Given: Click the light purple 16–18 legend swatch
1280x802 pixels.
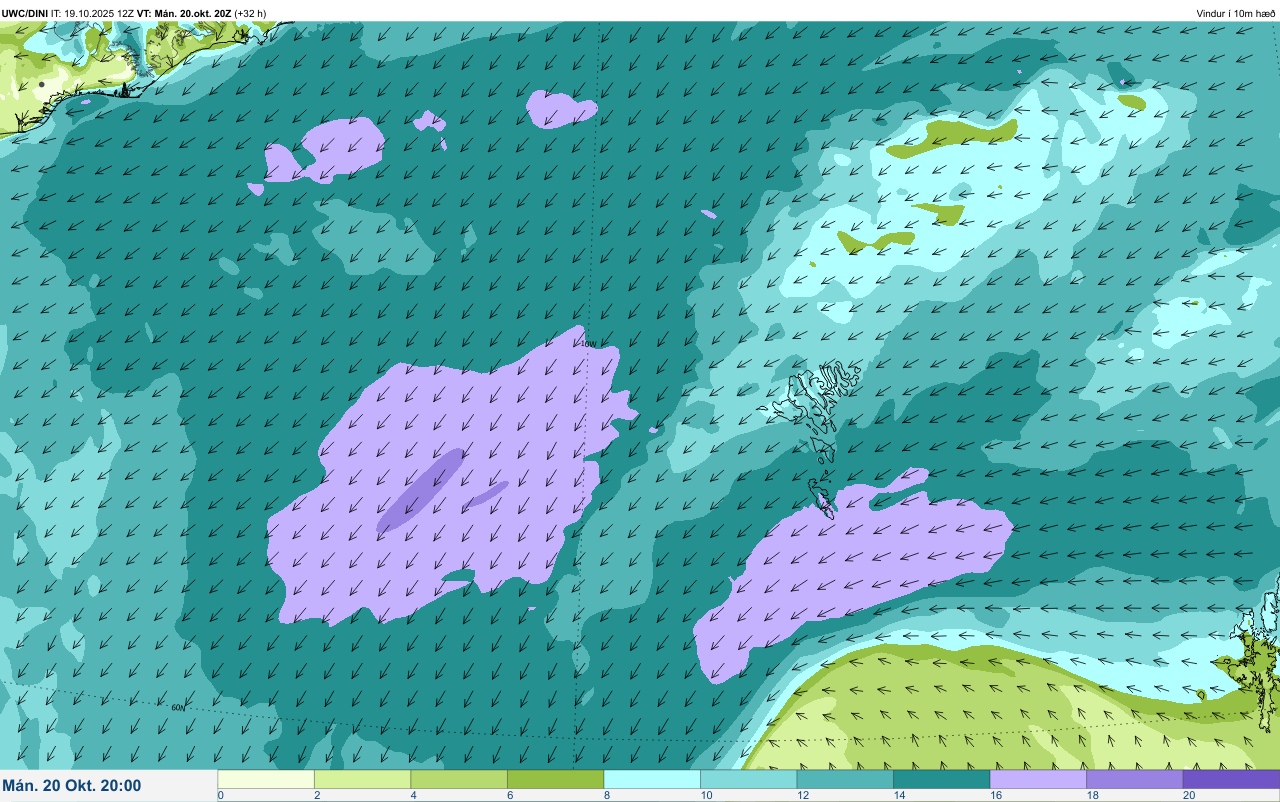Looking at the screenshot, I should tap(1038, 779).
